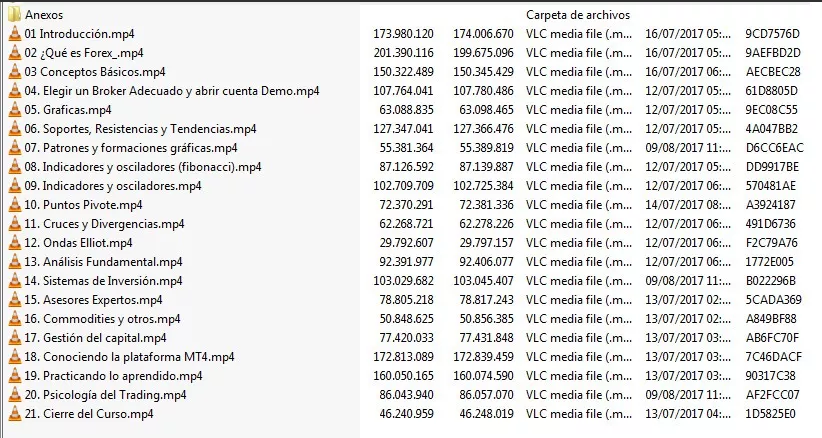Click the Carpeta de archivos type text
This screenshot has width=822, height=438.
tap(578, 15)
